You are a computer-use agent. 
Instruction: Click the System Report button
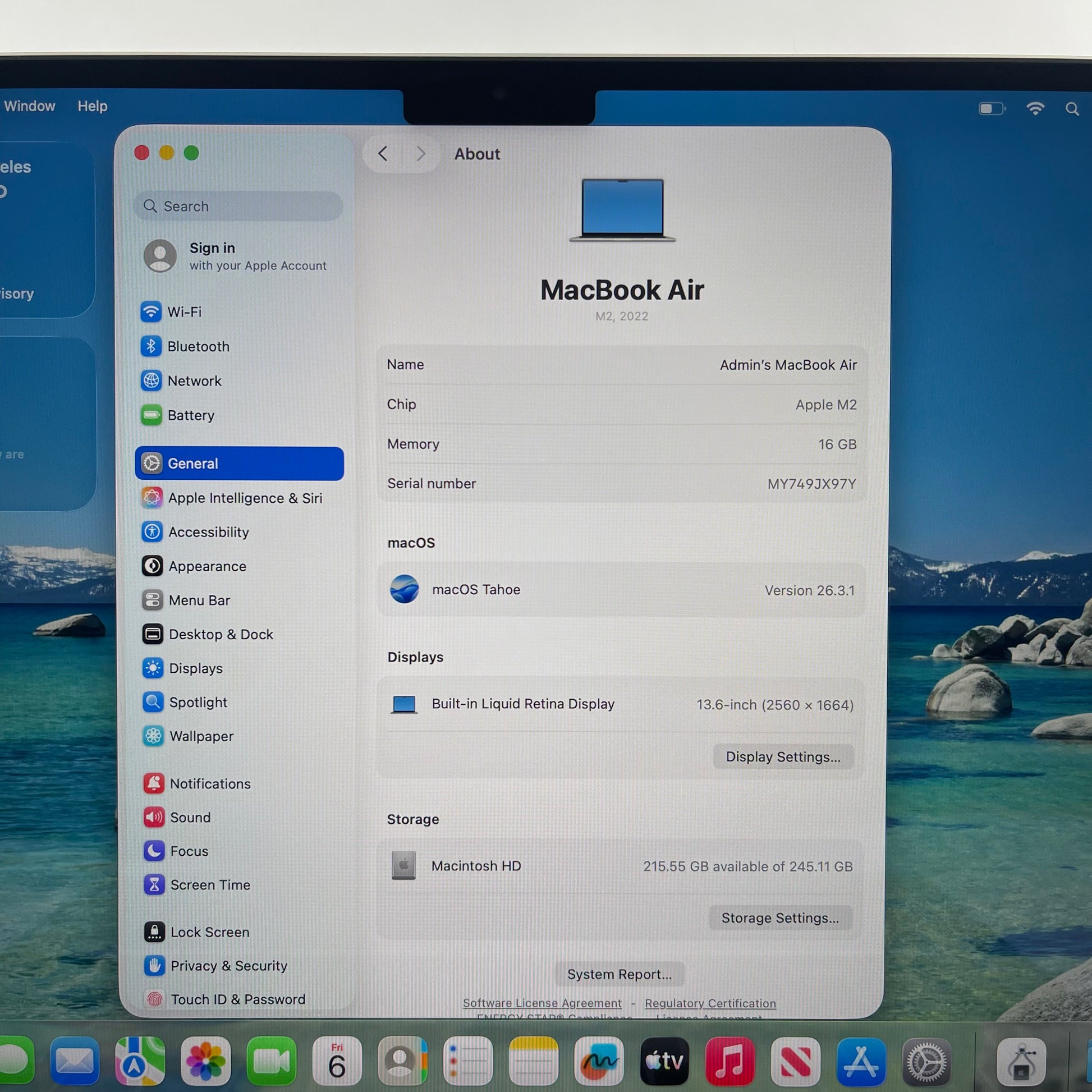point(619,974)
